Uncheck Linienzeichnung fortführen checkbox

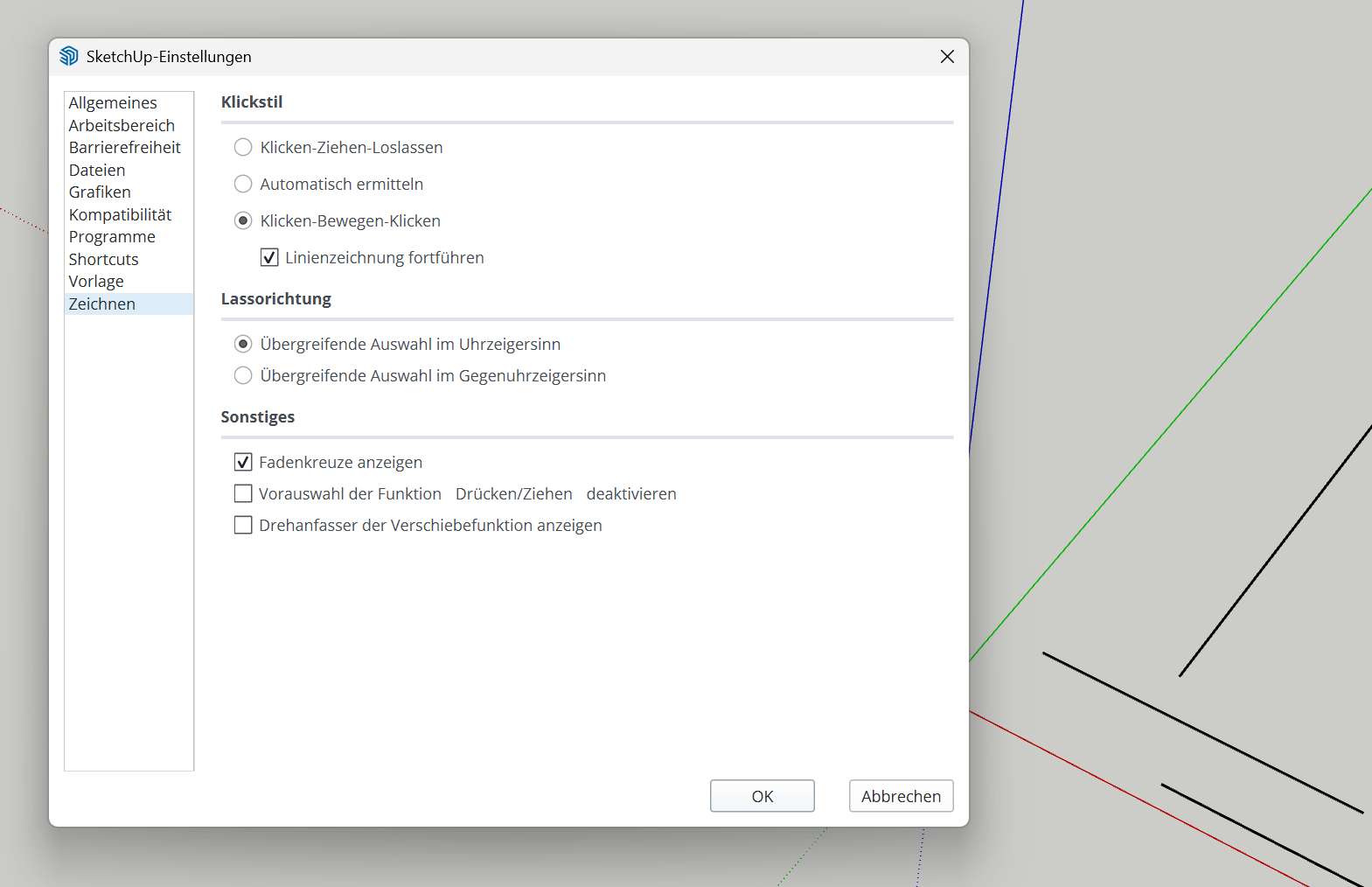pos(269,258)
